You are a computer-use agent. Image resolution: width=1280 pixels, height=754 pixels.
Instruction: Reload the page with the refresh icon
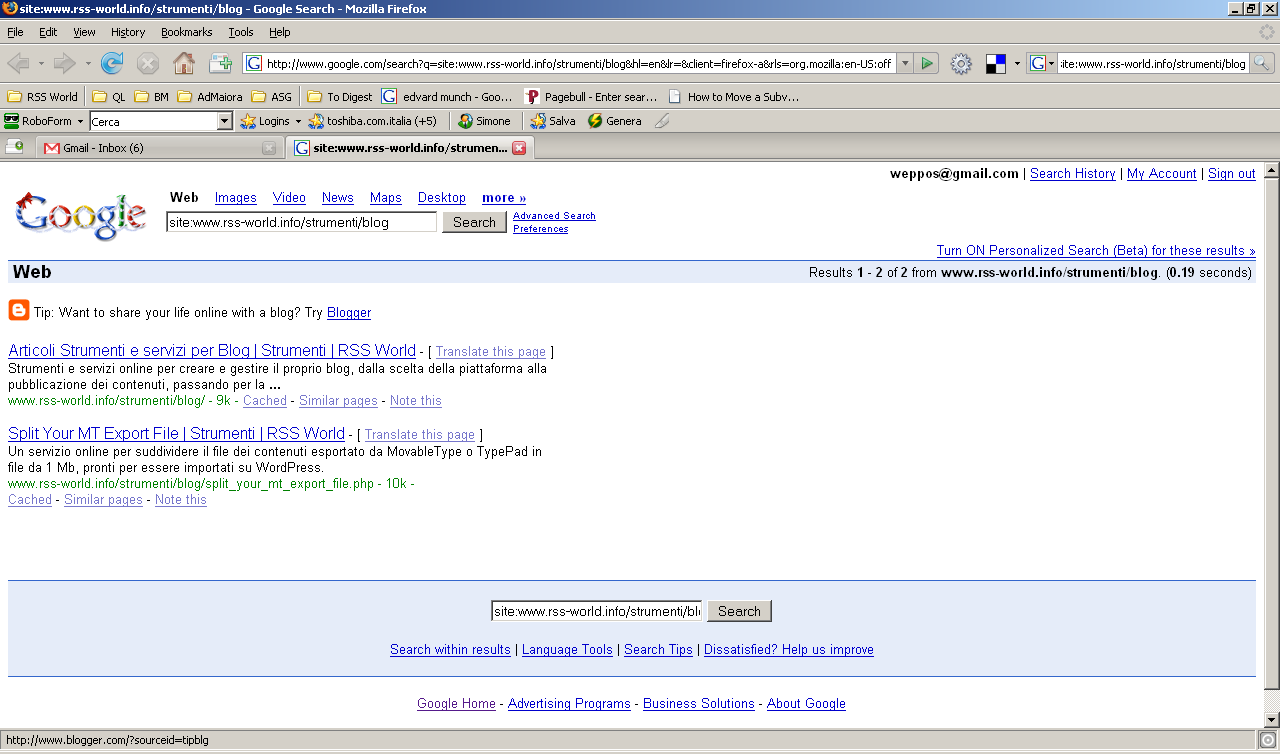[x=112, y=64]
